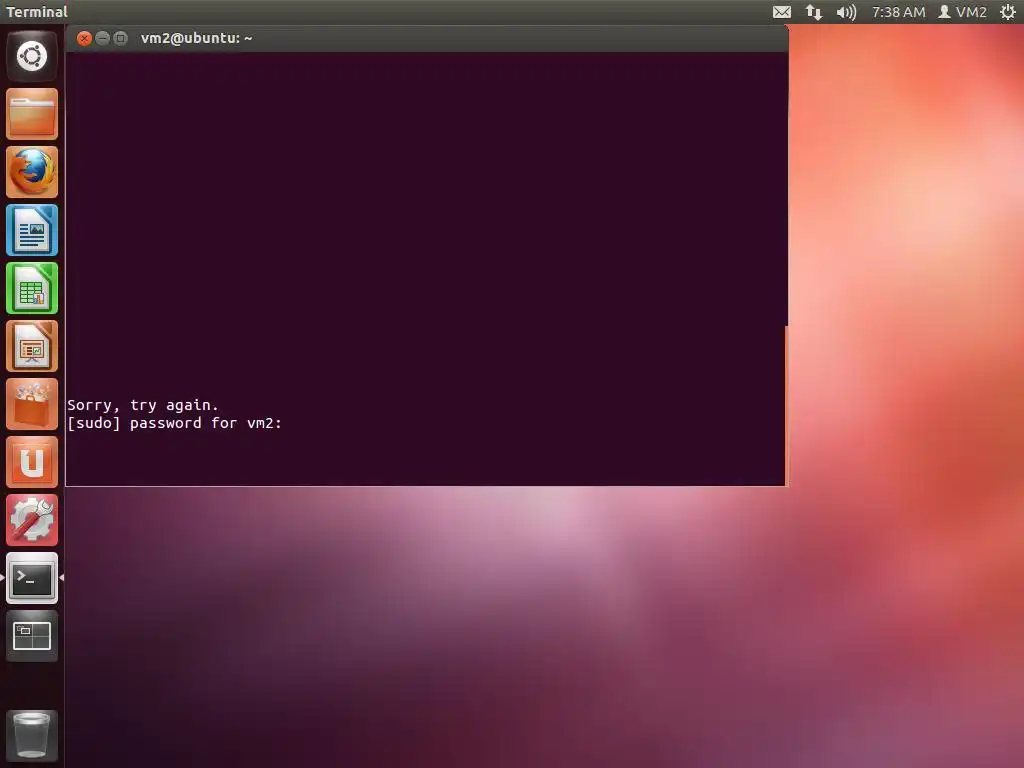
Task: Select the Terminal launcher icon
Action: 32,578
